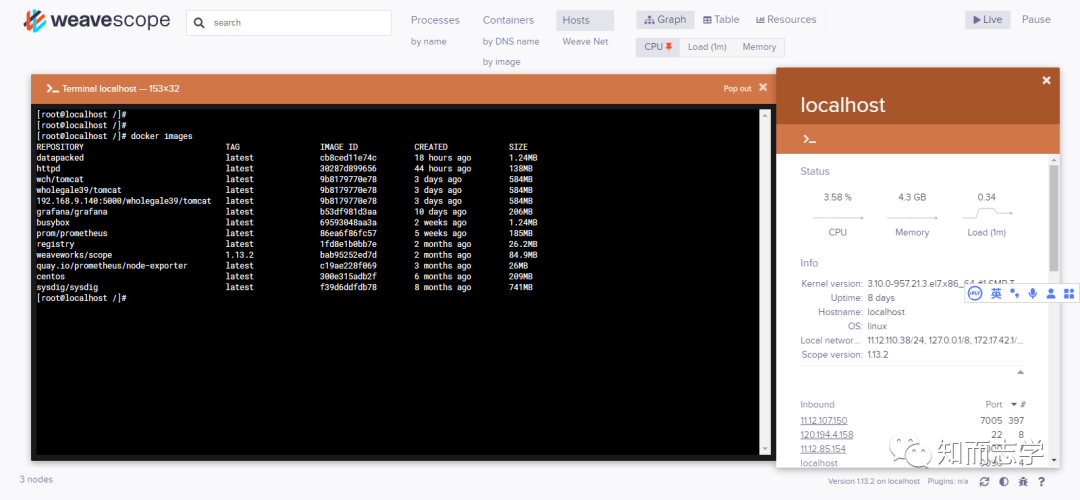Click the Resources bar chart icon
Screen dimensions: 1080x500
[760, 20]
